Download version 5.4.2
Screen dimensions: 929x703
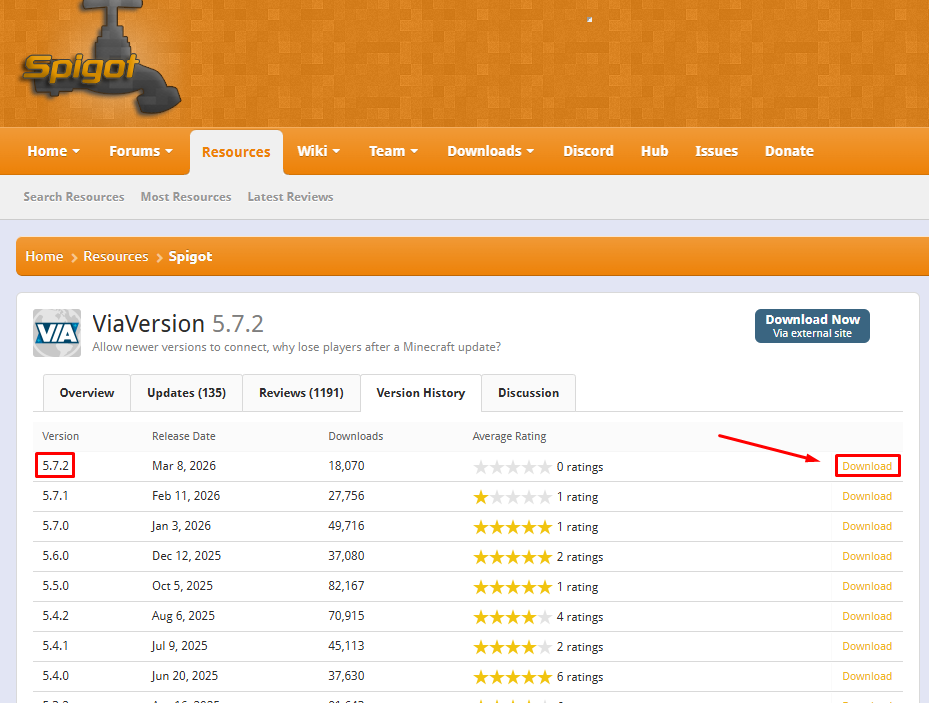(x=867, y=616)
